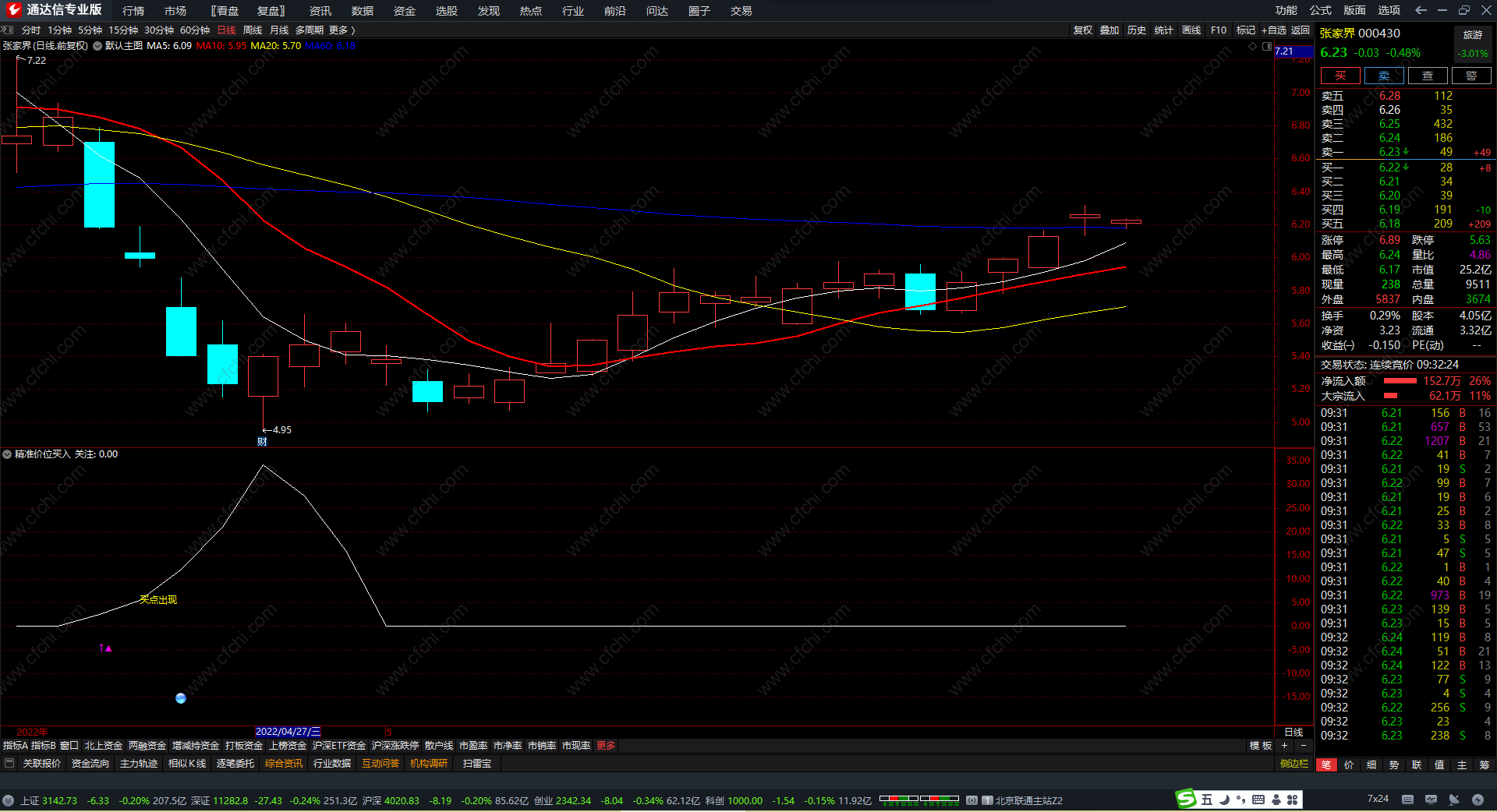Viewport: 1497px width, 812px height.
Task: Click the Sogou input method S logo
Action: [x=1186, y=799]
